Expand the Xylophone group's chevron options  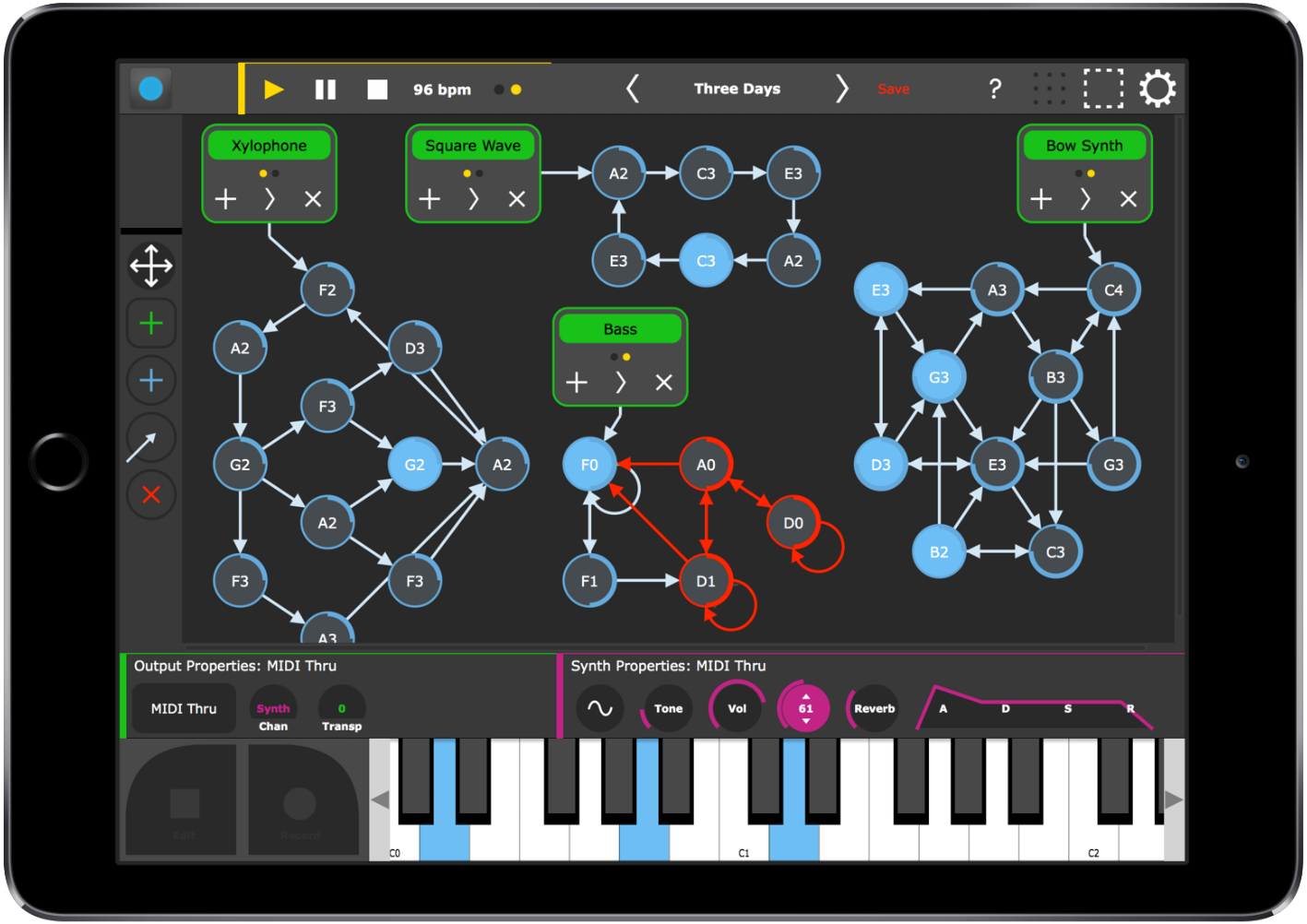click(x=269, y=198)
